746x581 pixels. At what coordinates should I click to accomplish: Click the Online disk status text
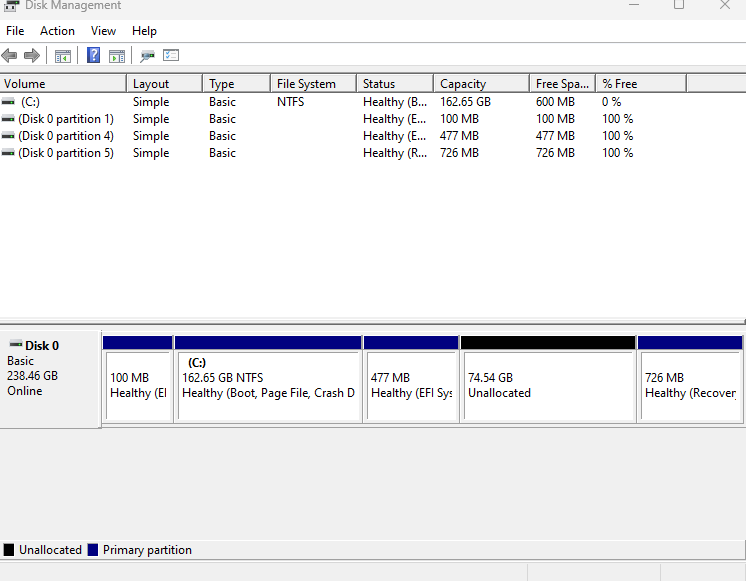(25, 391)
